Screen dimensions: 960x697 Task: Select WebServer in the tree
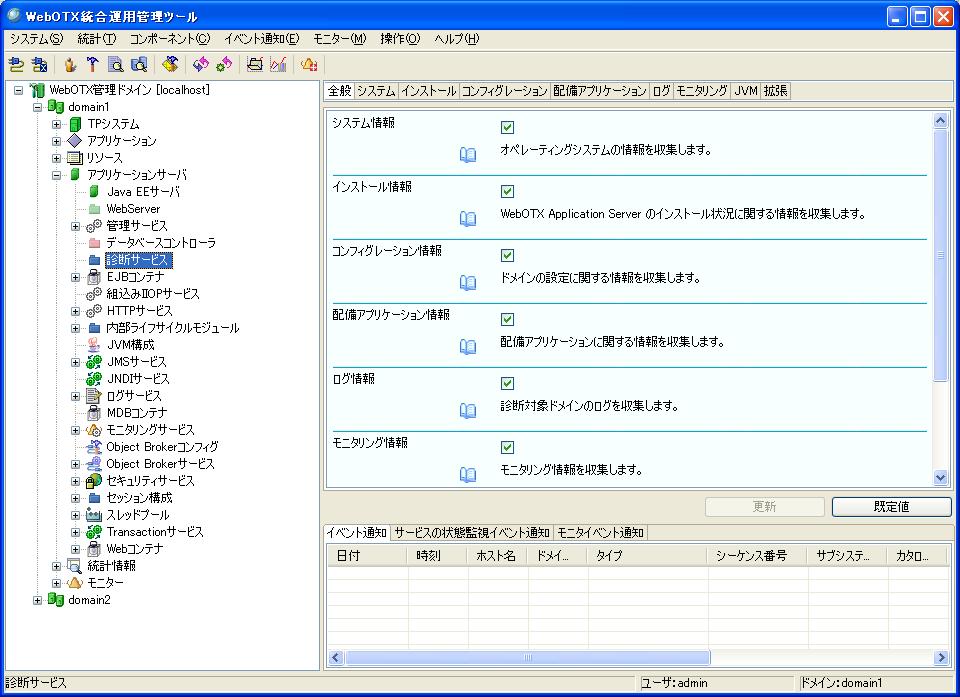(133, 209)
